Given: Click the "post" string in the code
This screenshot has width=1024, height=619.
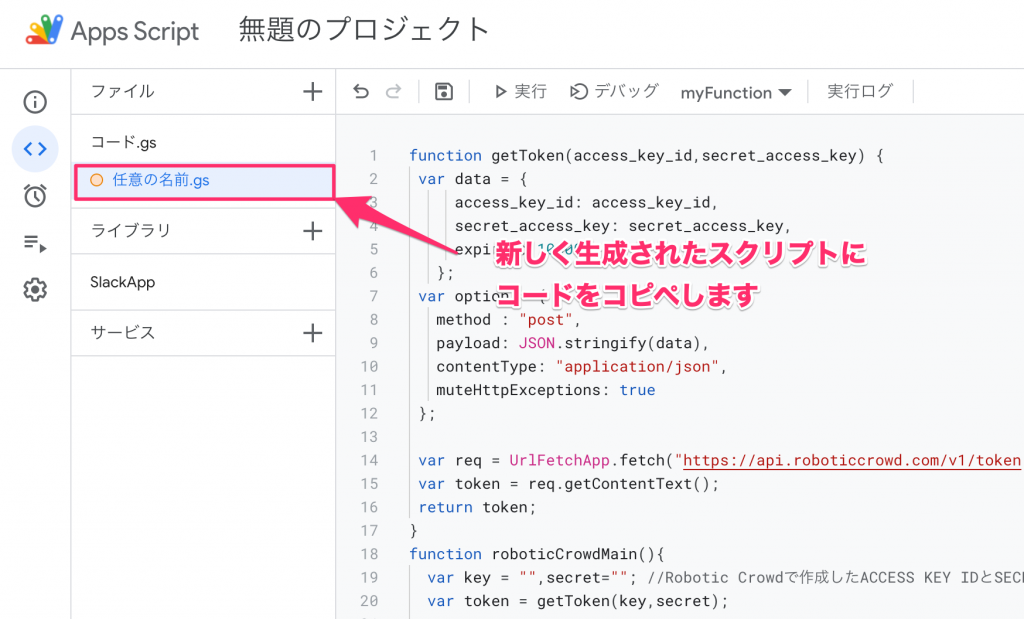Looking at the screenshot, I should 546,320.
